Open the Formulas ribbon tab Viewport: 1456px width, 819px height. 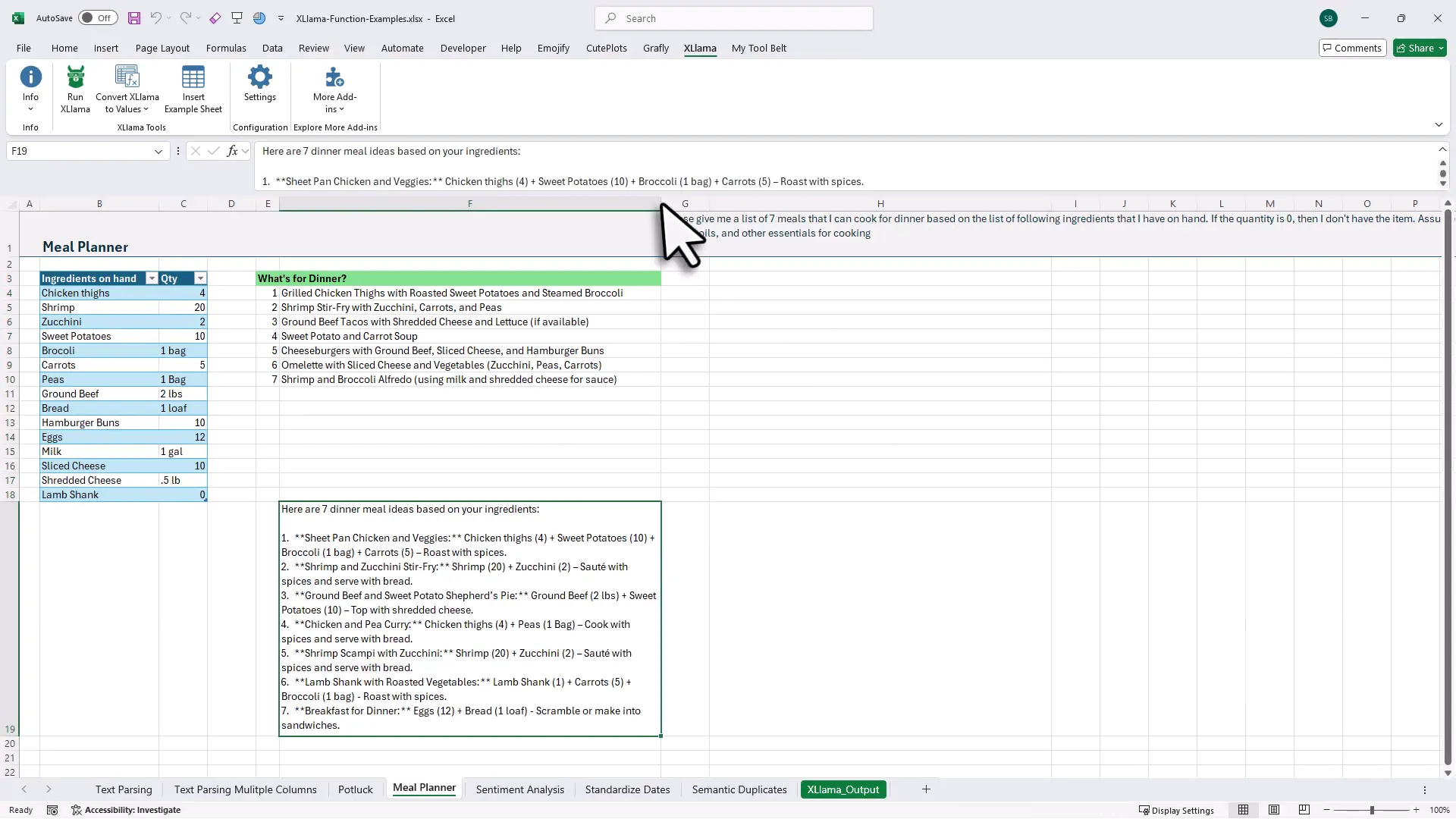226,48
